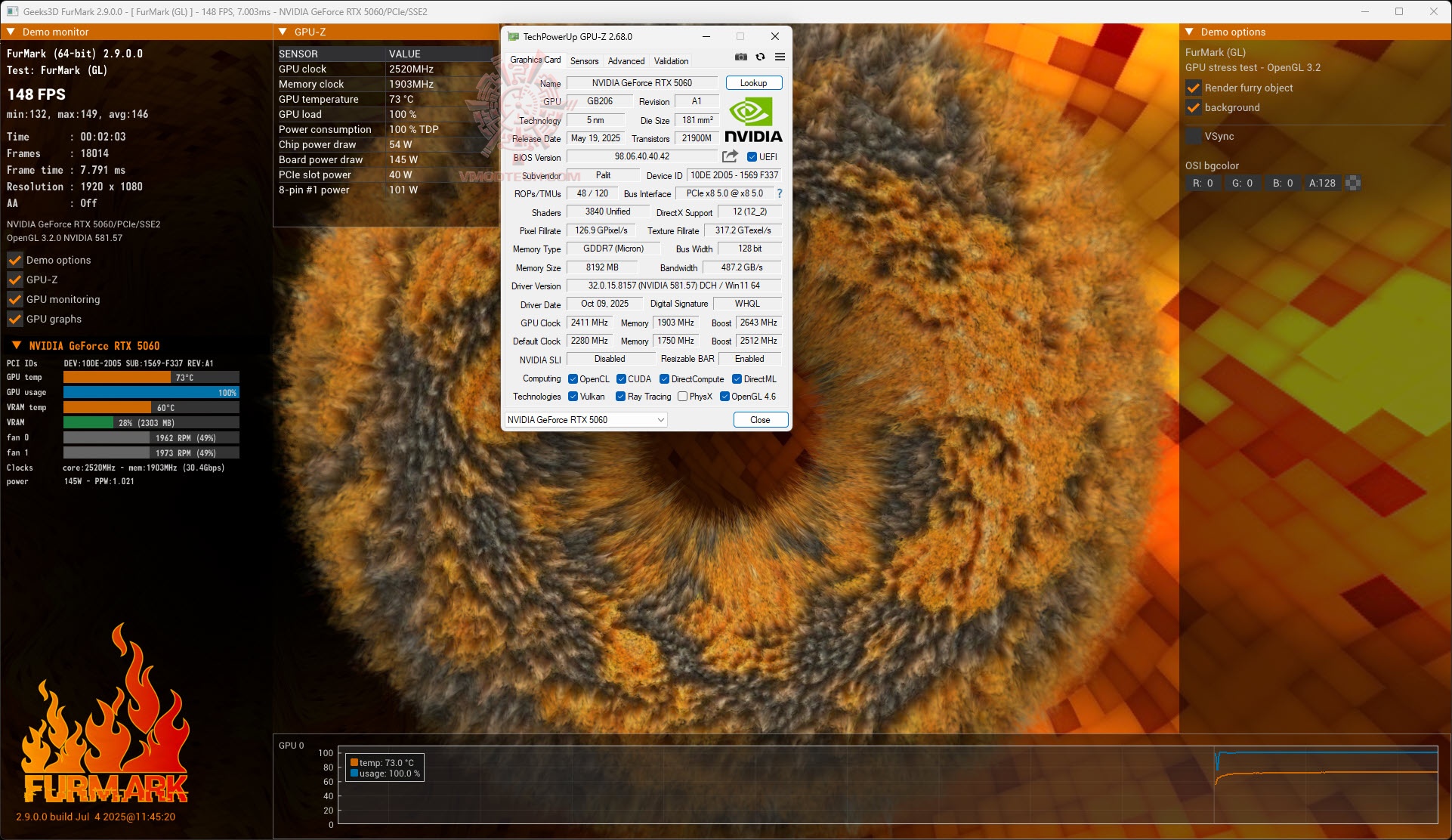
Task: Open the Advanced tab in GPU-Z
Action: pyautogui.click(x=626, y=61)
